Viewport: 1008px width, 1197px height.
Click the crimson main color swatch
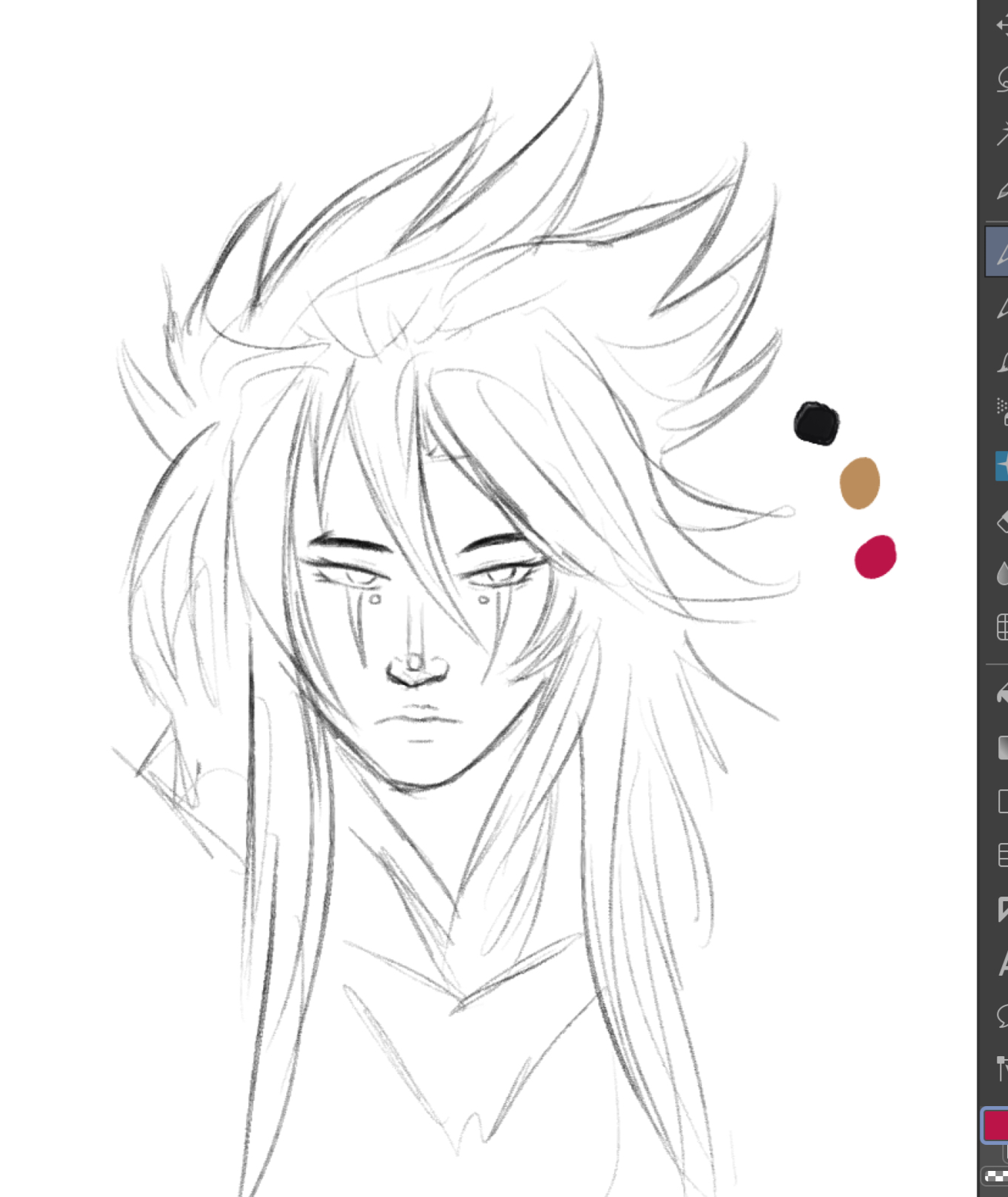click(996, 1125)
